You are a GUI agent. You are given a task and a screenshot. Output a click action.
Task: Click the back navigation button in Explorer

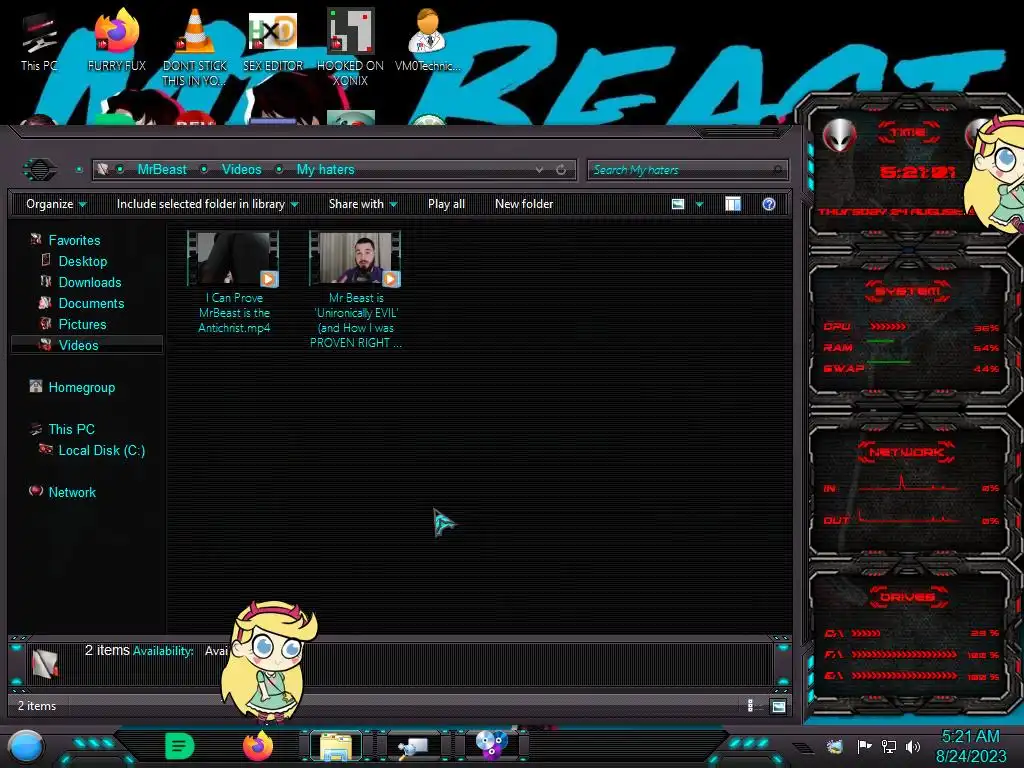point(40,170)
